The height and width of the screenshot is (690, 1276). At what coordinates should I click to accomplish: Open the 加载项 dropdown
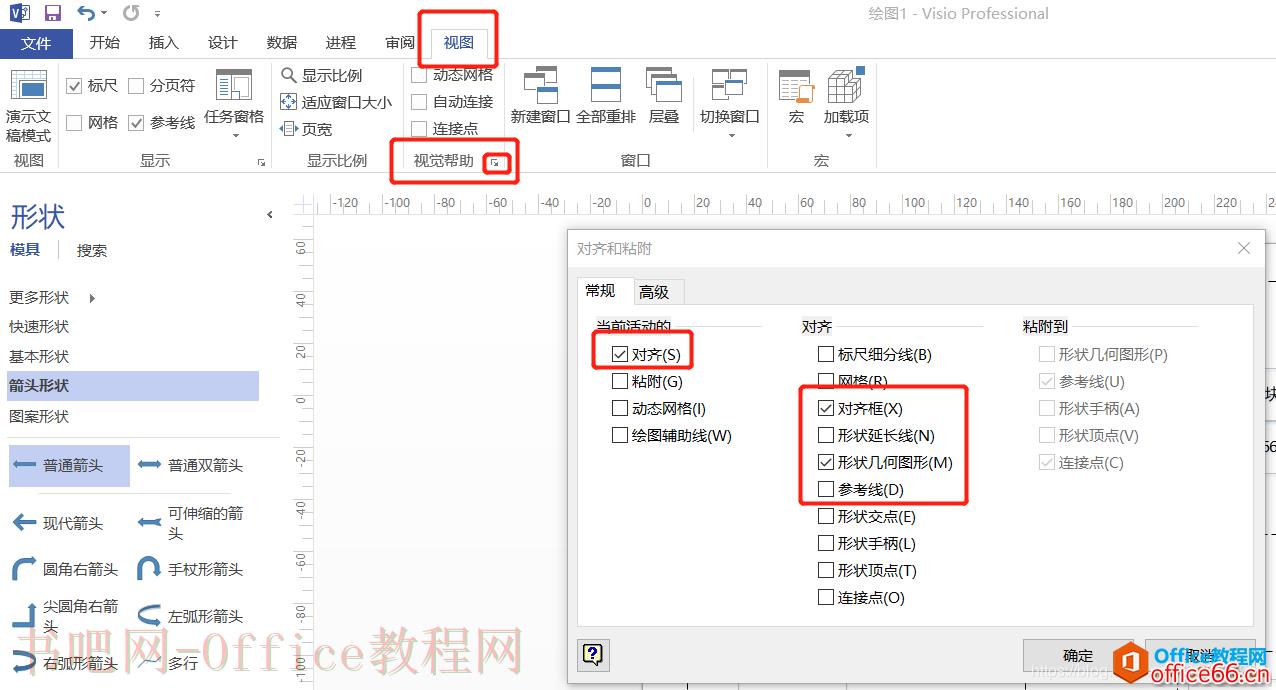click(846, 105)
